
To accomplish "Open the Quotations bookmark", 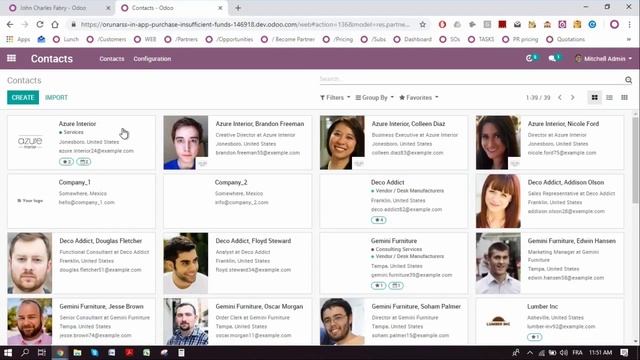I will pyautogui.click(x=566, y=40).
